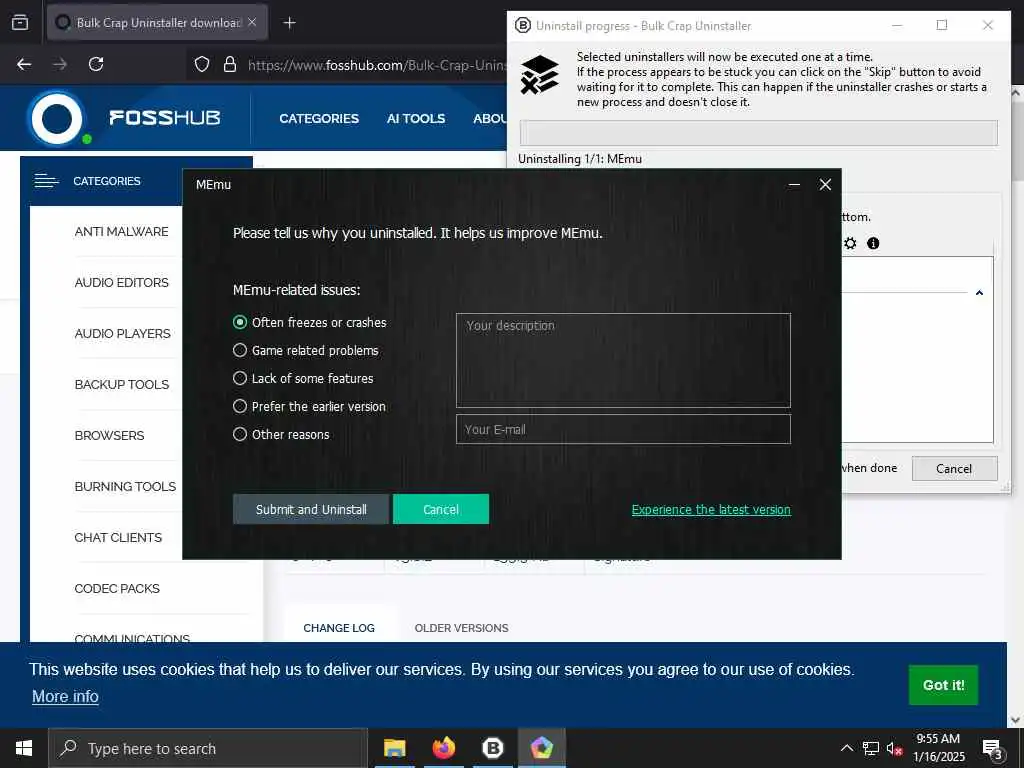This screenshot has width=1024, height=768.
Task: Click Submit and Uninstall button
Action: (311, 509)
